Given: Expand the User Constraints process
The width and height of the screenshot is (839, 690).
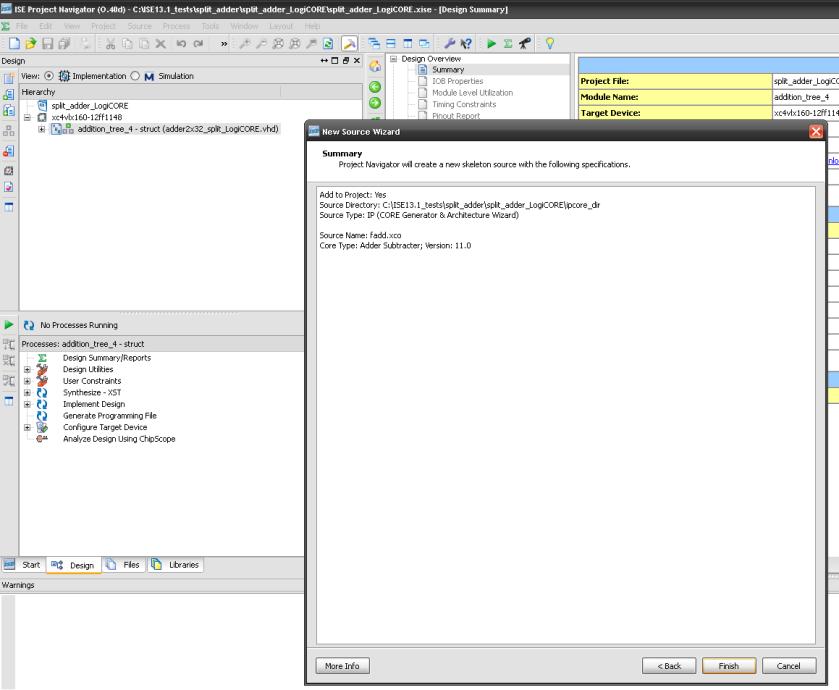Looking at the screenshot, I should click(x=27, y=381).
